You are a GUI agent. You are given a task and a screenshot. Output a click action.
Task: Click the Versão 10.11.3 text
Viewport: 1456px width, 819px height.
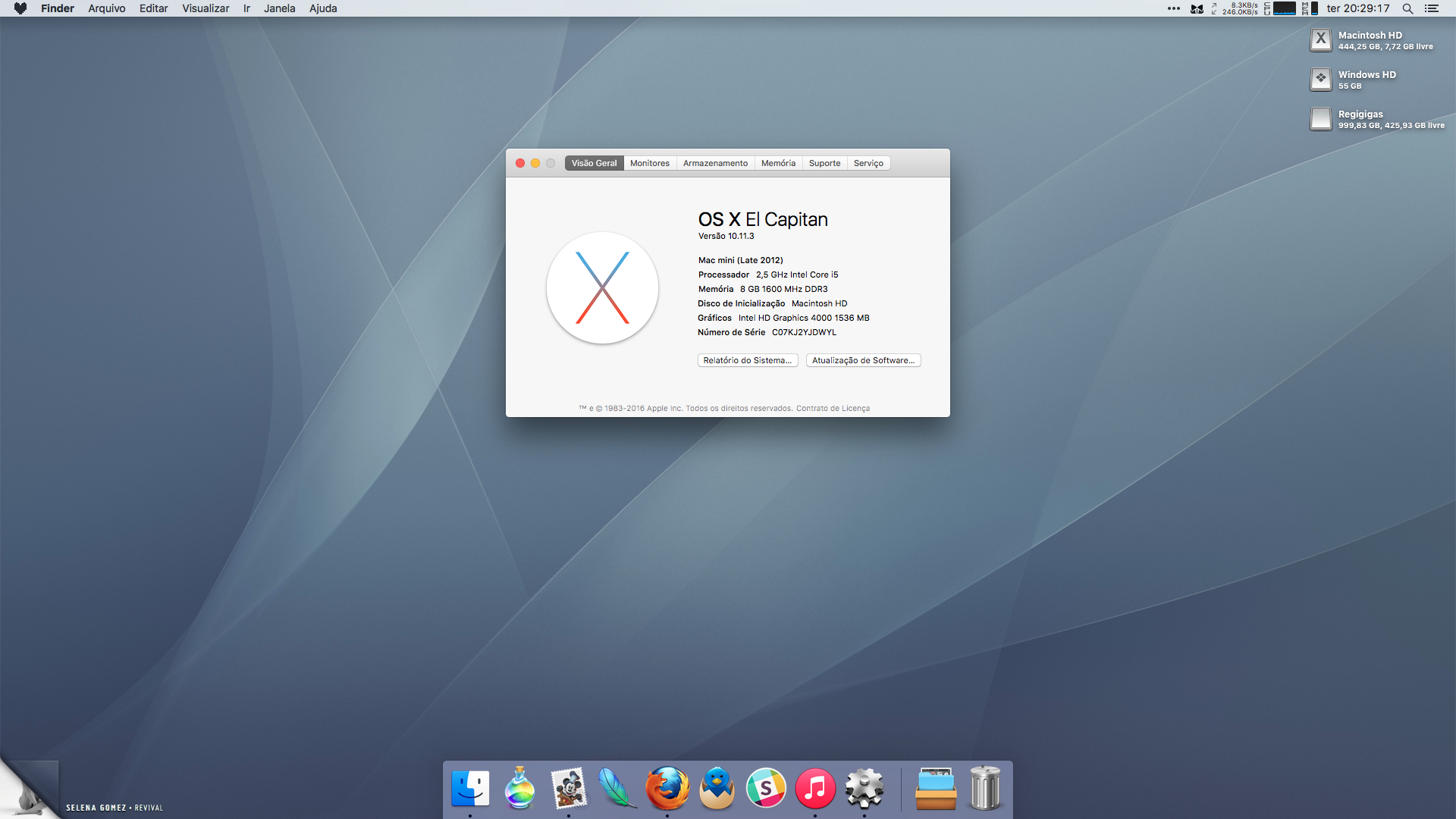click(x=726, y=236)
